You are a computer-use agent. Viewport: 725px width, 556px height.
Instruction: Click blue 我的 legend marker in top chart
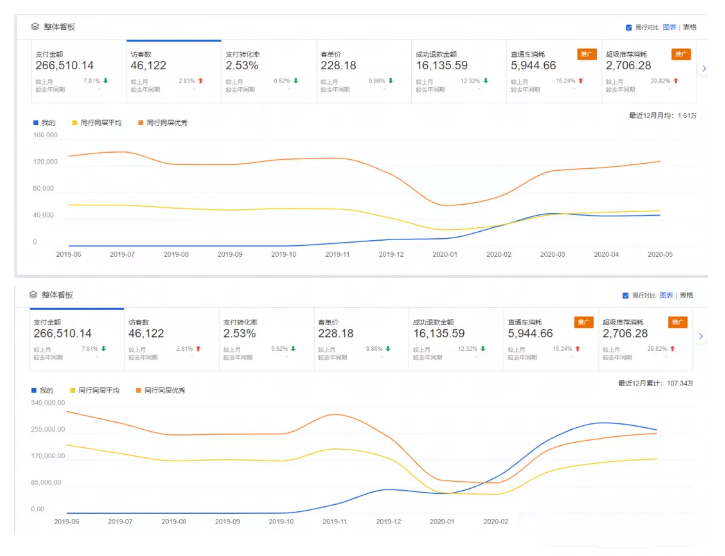(35, 122)
